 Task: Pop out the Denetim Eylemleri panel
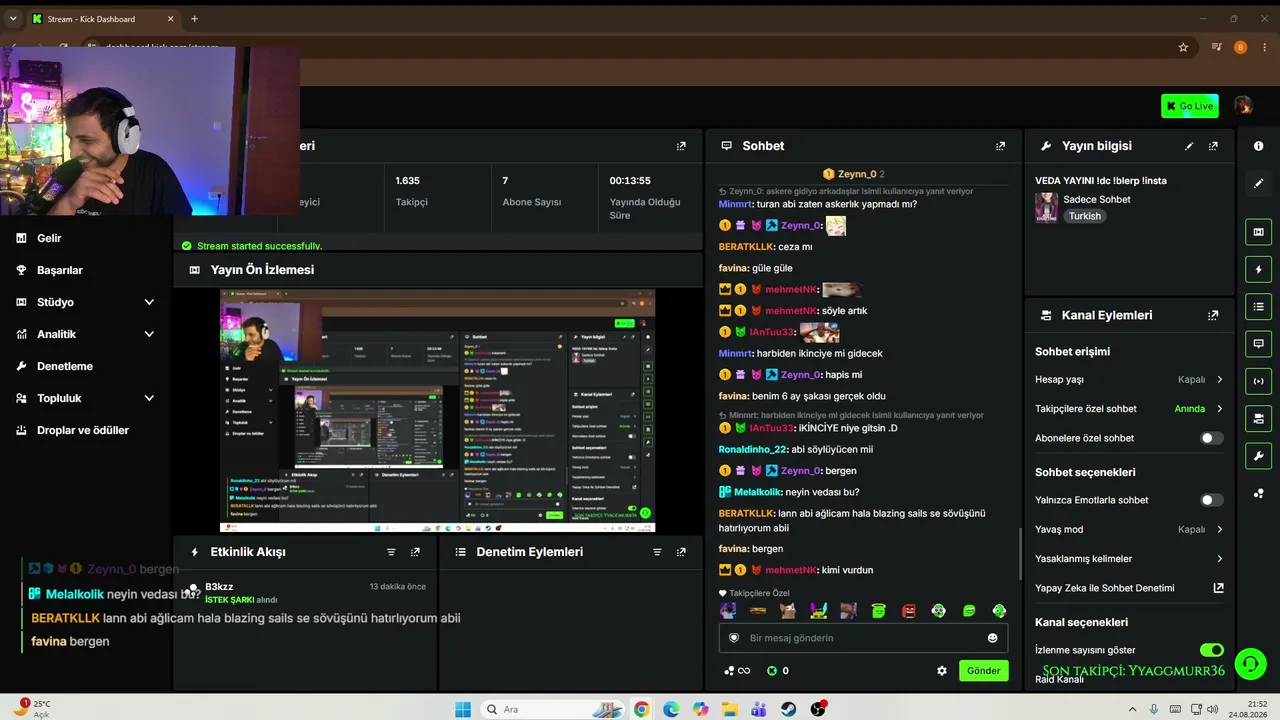click(681, 552)
